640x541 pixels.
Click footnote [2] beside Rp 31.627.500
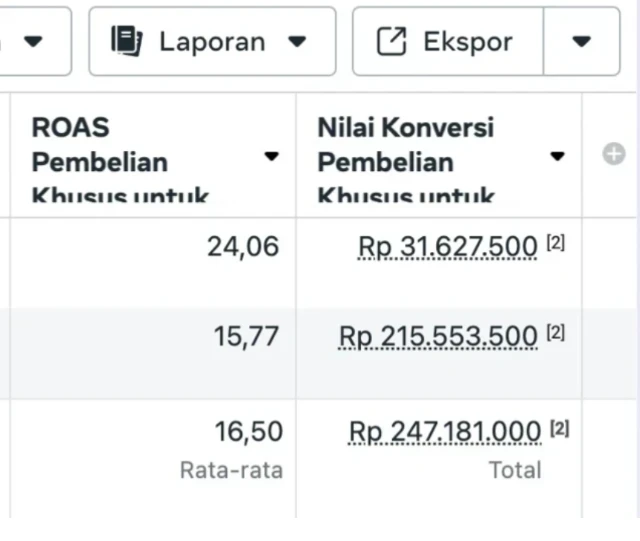(x=556, y=243)
